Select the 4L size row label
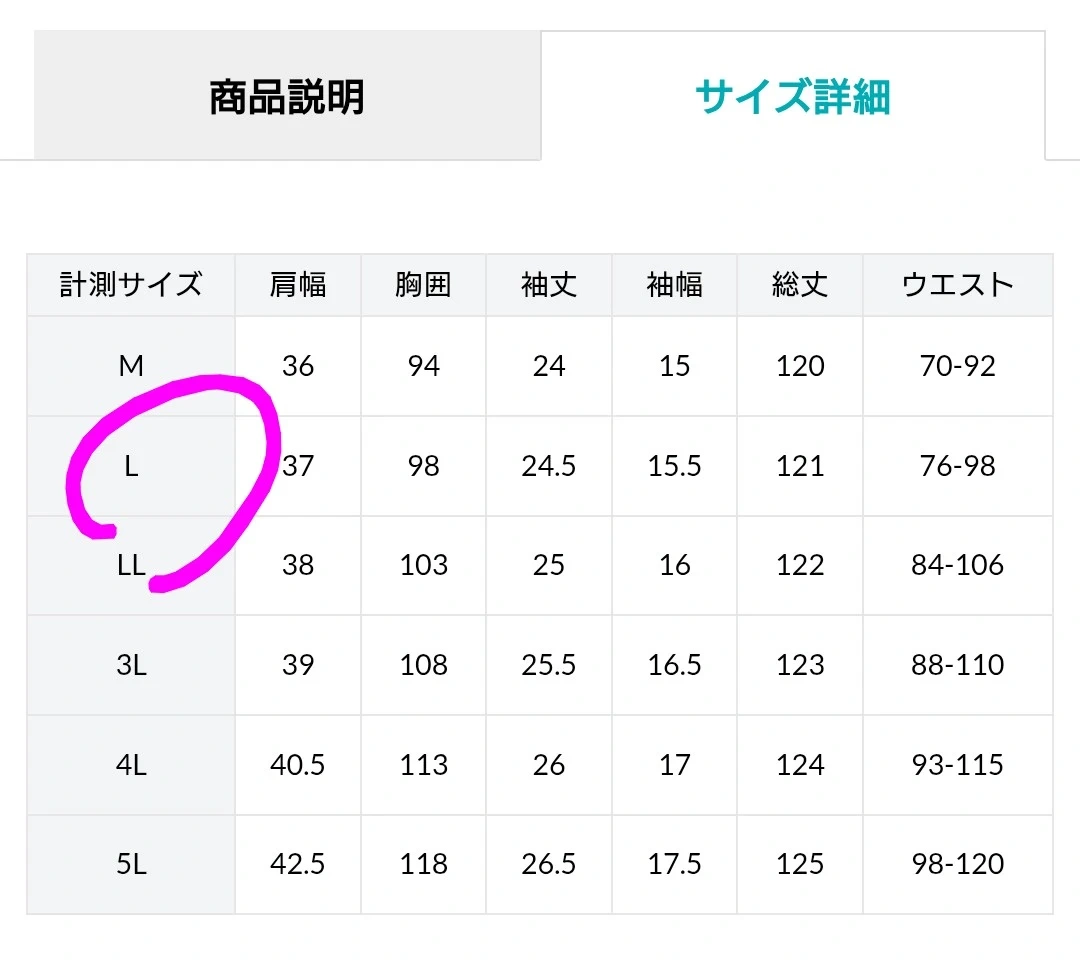The height and width of the screenshot is (961, 1080). click(131, 765)
